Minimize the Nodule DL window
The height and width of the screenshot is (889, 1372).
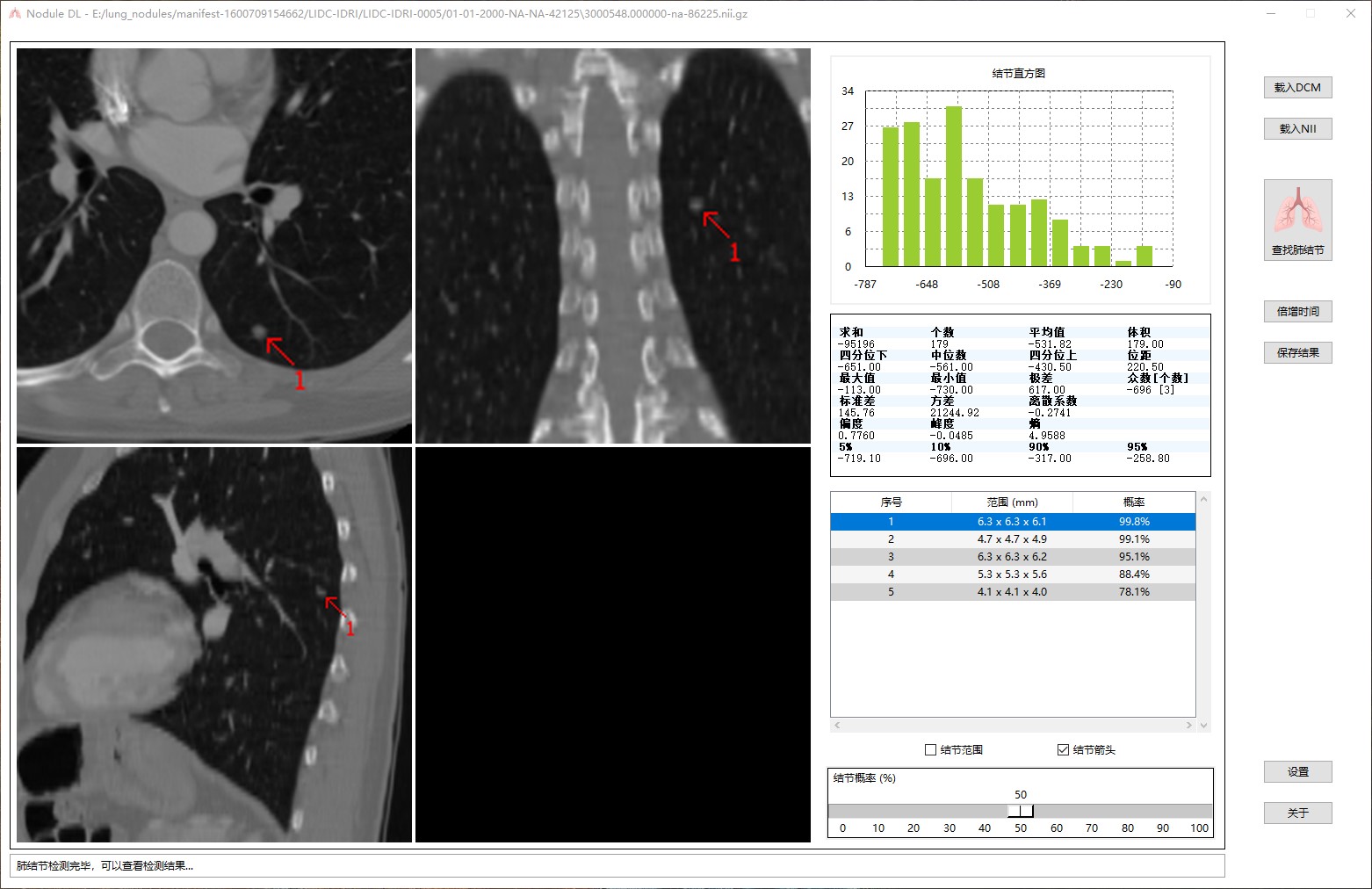[1272, 14]
